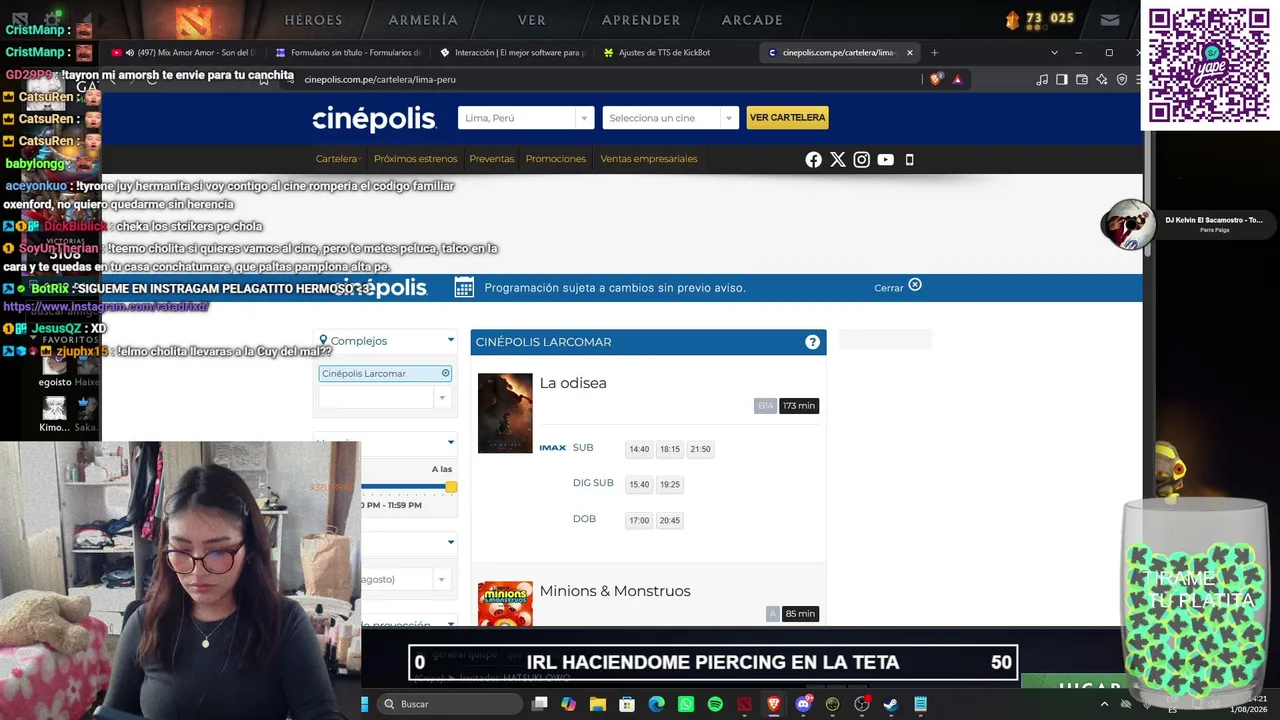The image size is (1280, 720).
Task: Show hidden system tray icons chevron
Action: [1105, 704]
